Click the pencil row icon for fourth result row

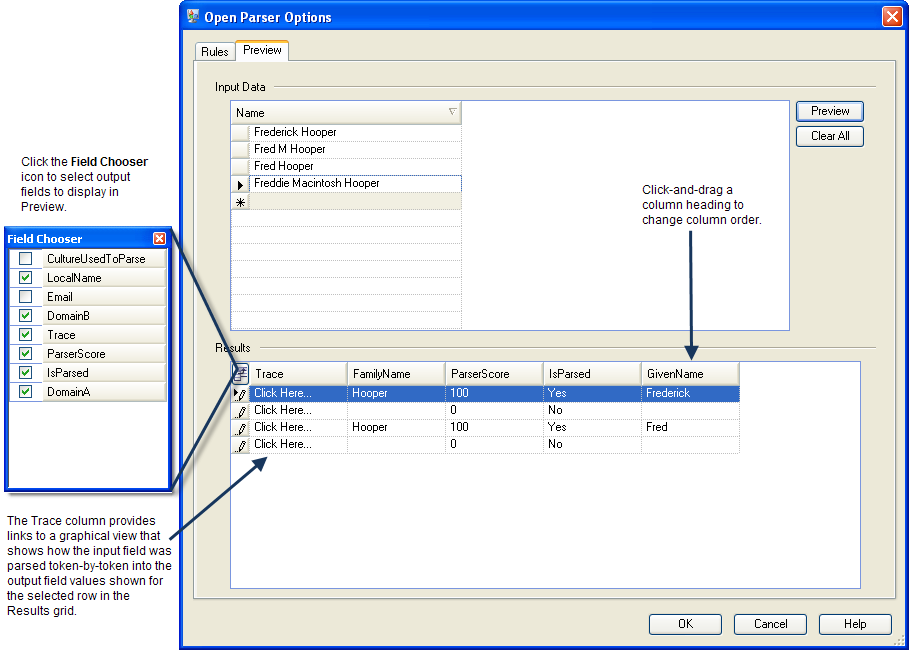click(240, 445)
